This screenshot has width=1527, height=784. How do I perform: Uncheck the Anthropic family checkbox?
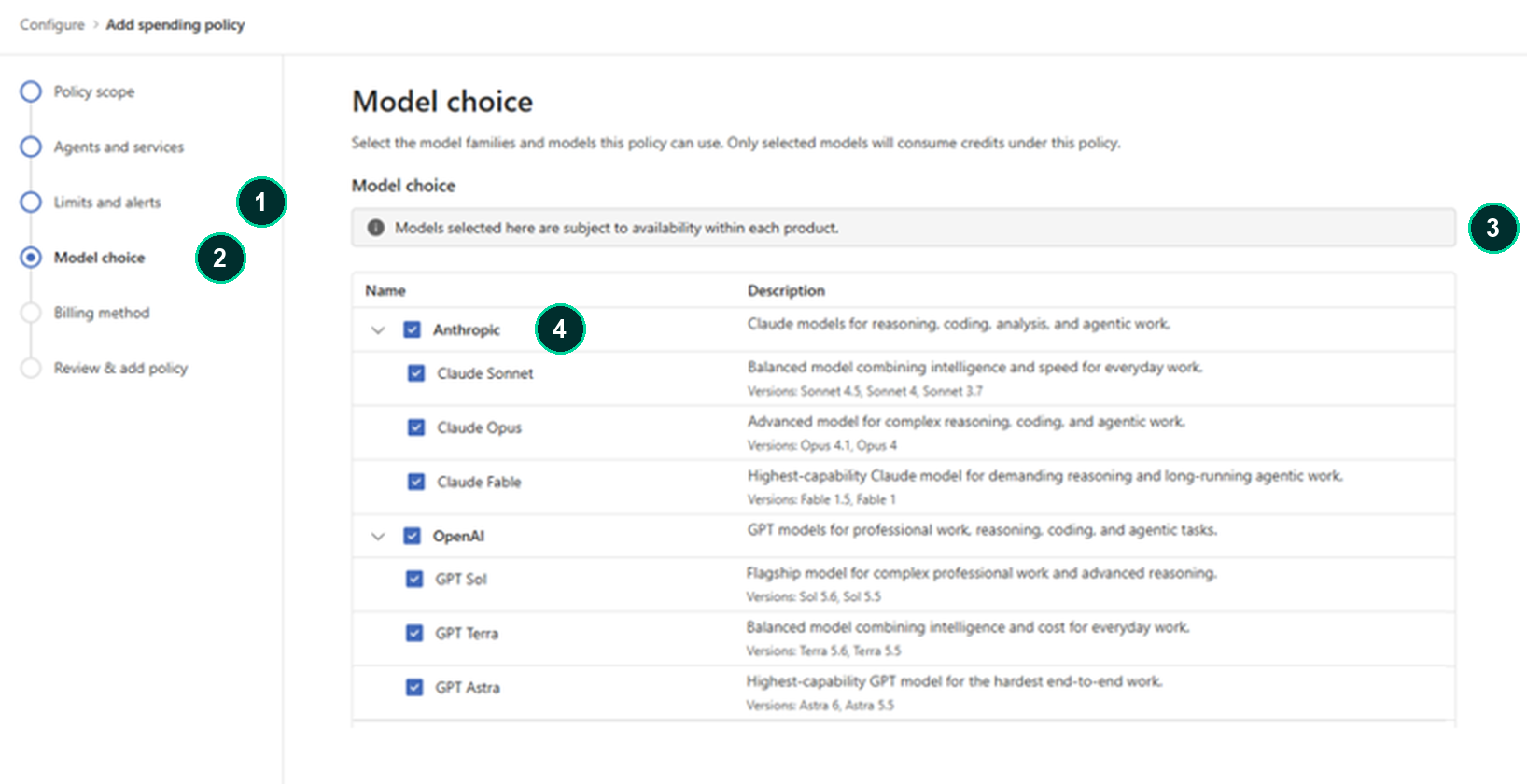click(412, 329)
